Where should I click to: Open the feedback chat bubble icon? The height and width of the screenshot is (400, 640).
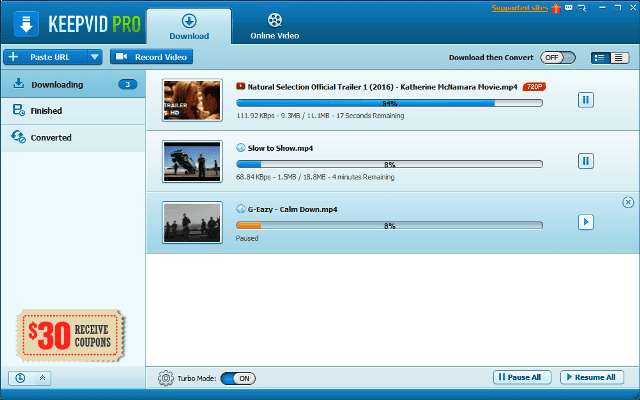pos(569,8)
